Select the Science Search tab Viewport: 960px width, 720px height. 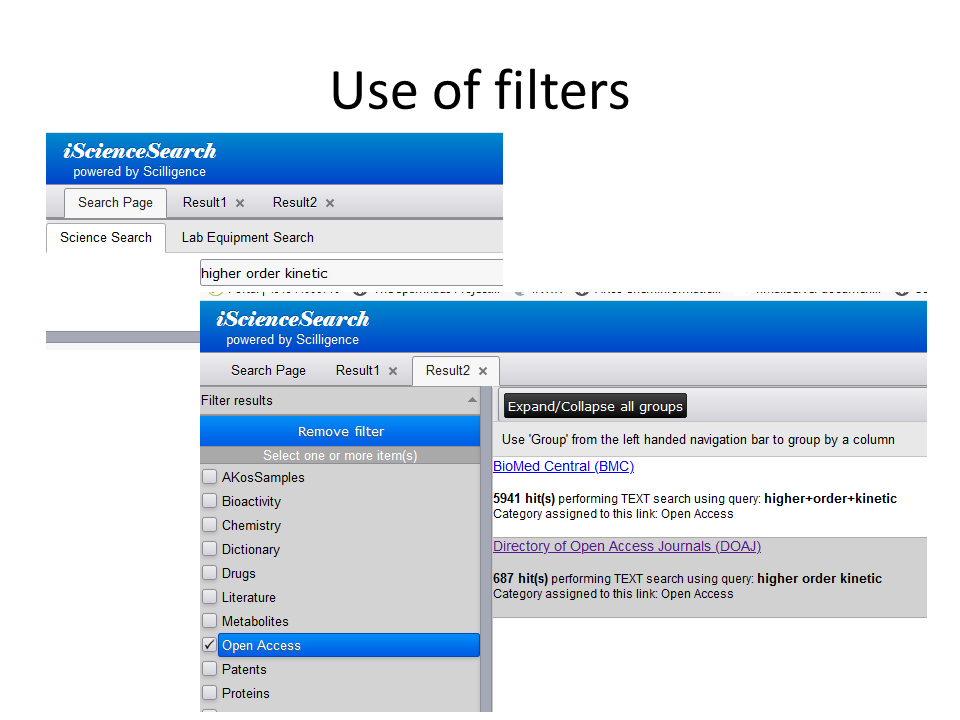106,238
